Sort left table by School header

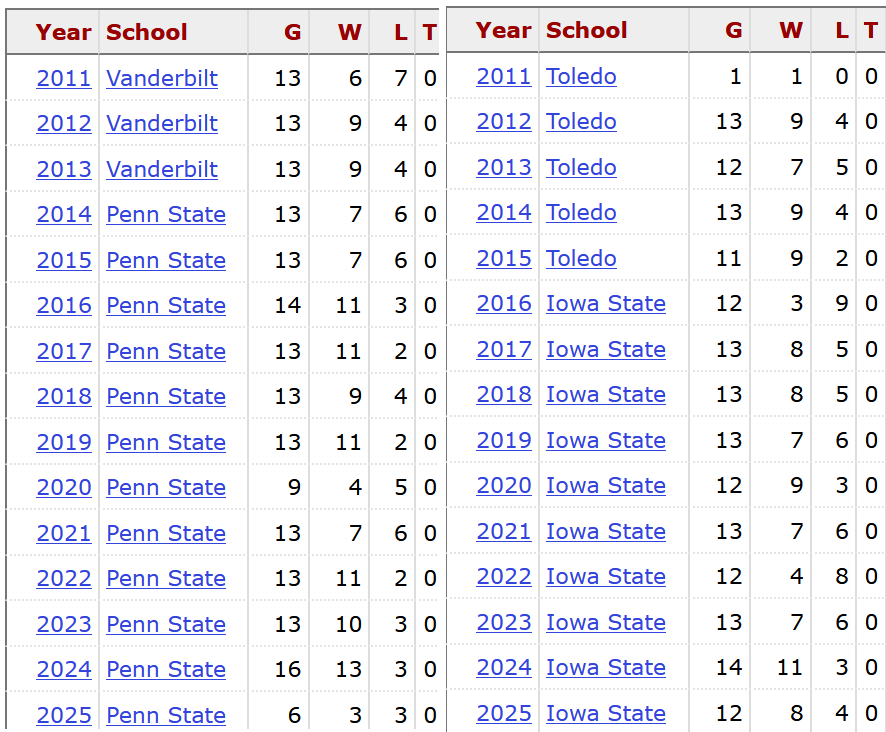click(147, 32)
